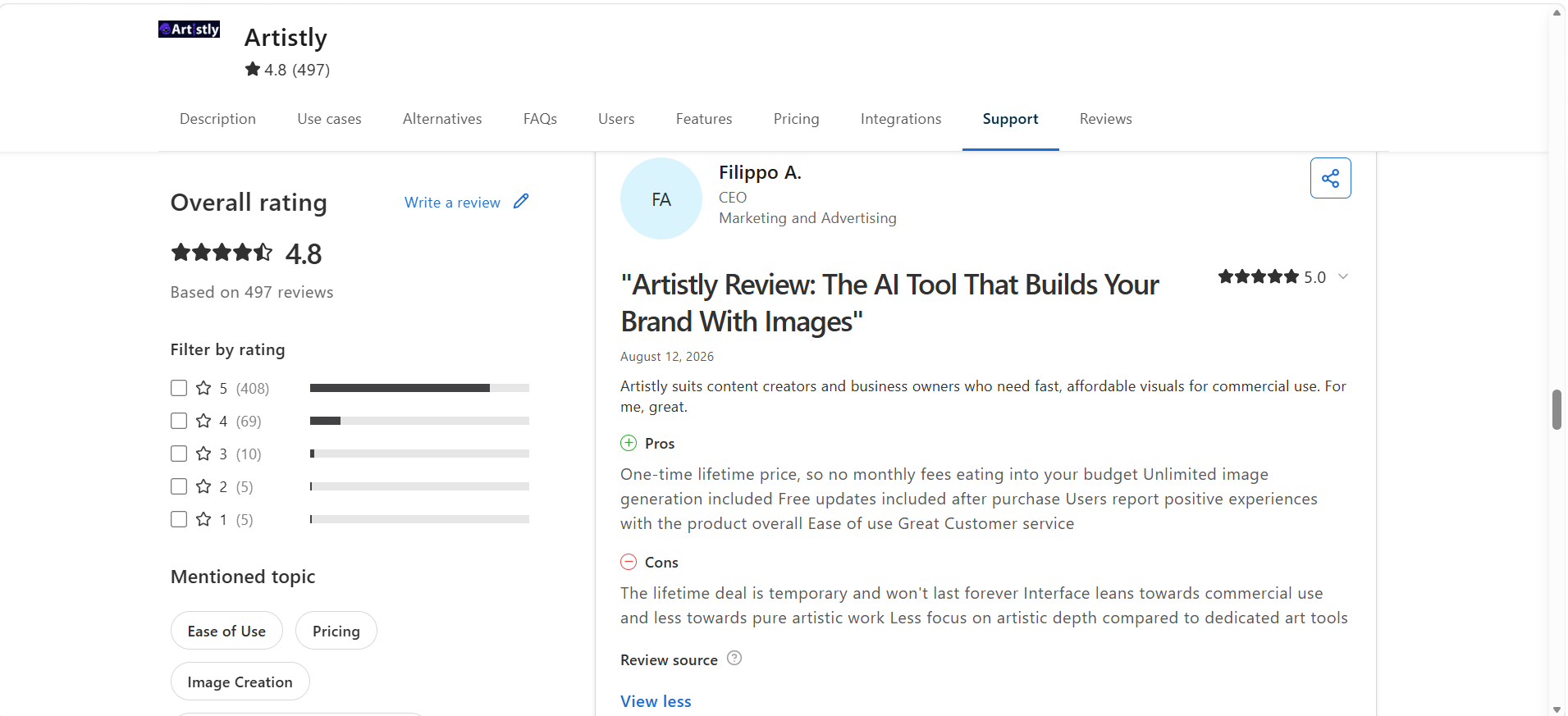Click the 1-star rating distribution bar
The height and width of the screenshot is (716, 1568).
[419, 519]
